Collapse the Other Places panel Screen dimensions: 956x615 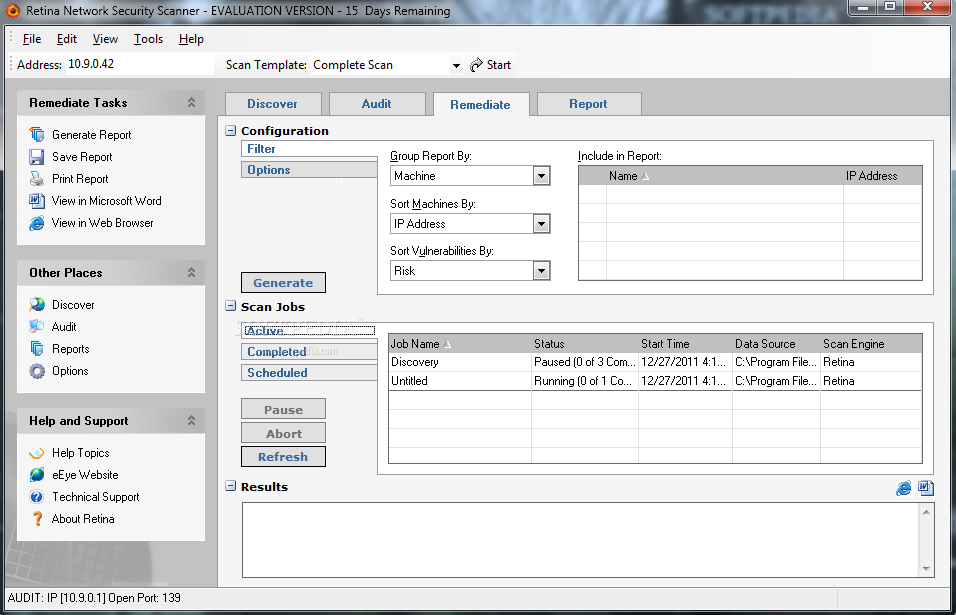[x=191, y=272]
